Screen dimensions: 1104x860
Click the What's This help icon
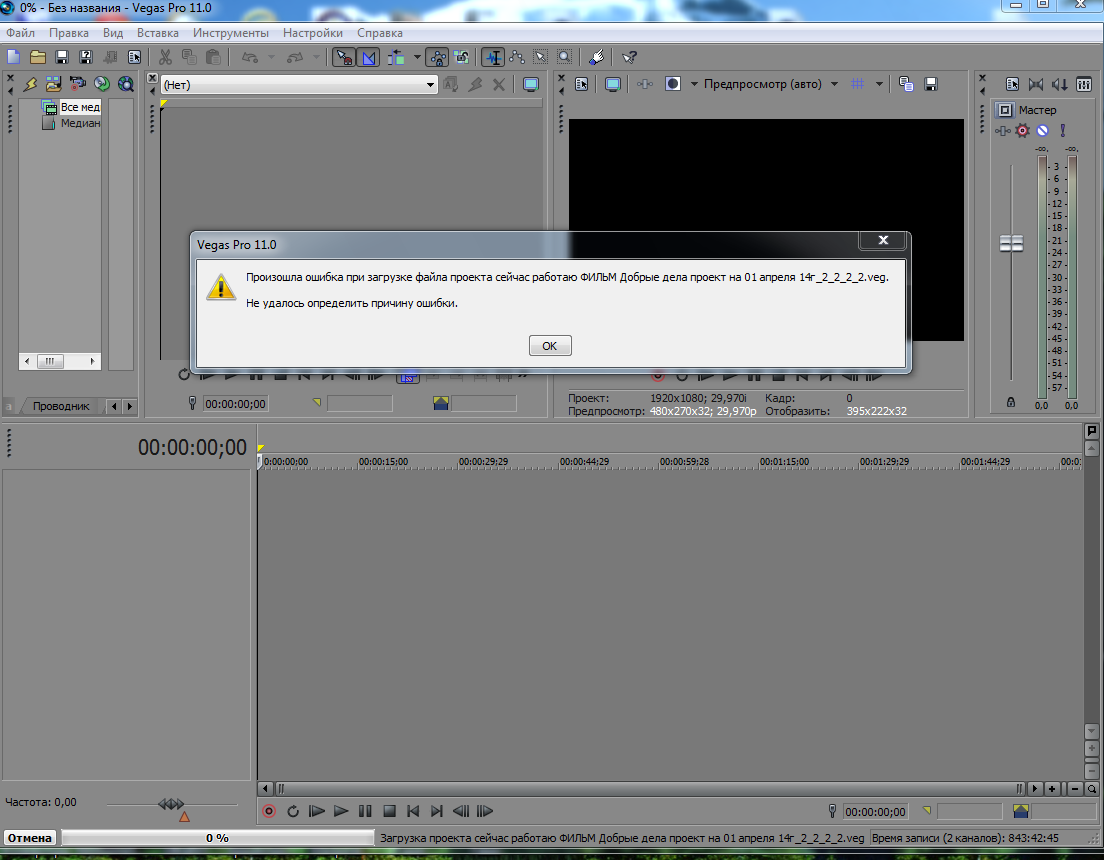[629, 57]
